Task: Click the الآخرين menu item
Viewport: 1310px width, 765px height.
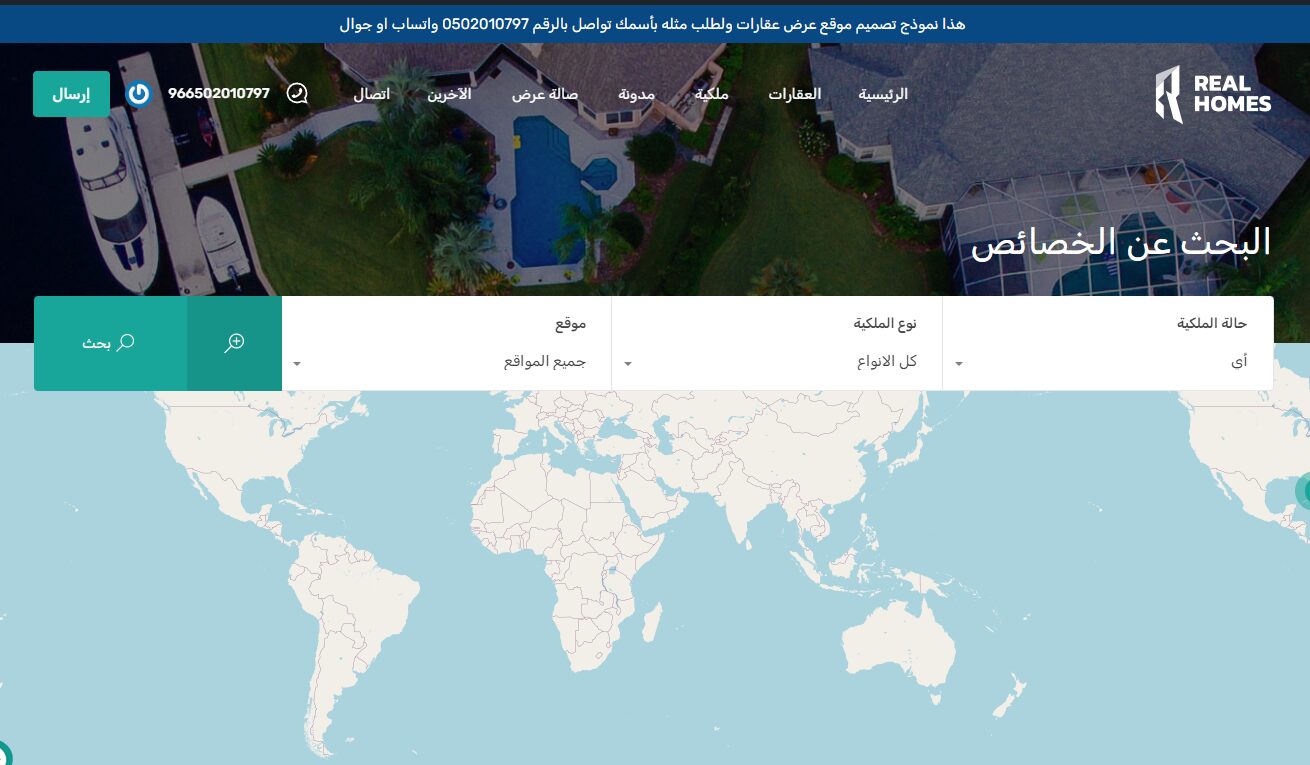Action: click(449, 95)
